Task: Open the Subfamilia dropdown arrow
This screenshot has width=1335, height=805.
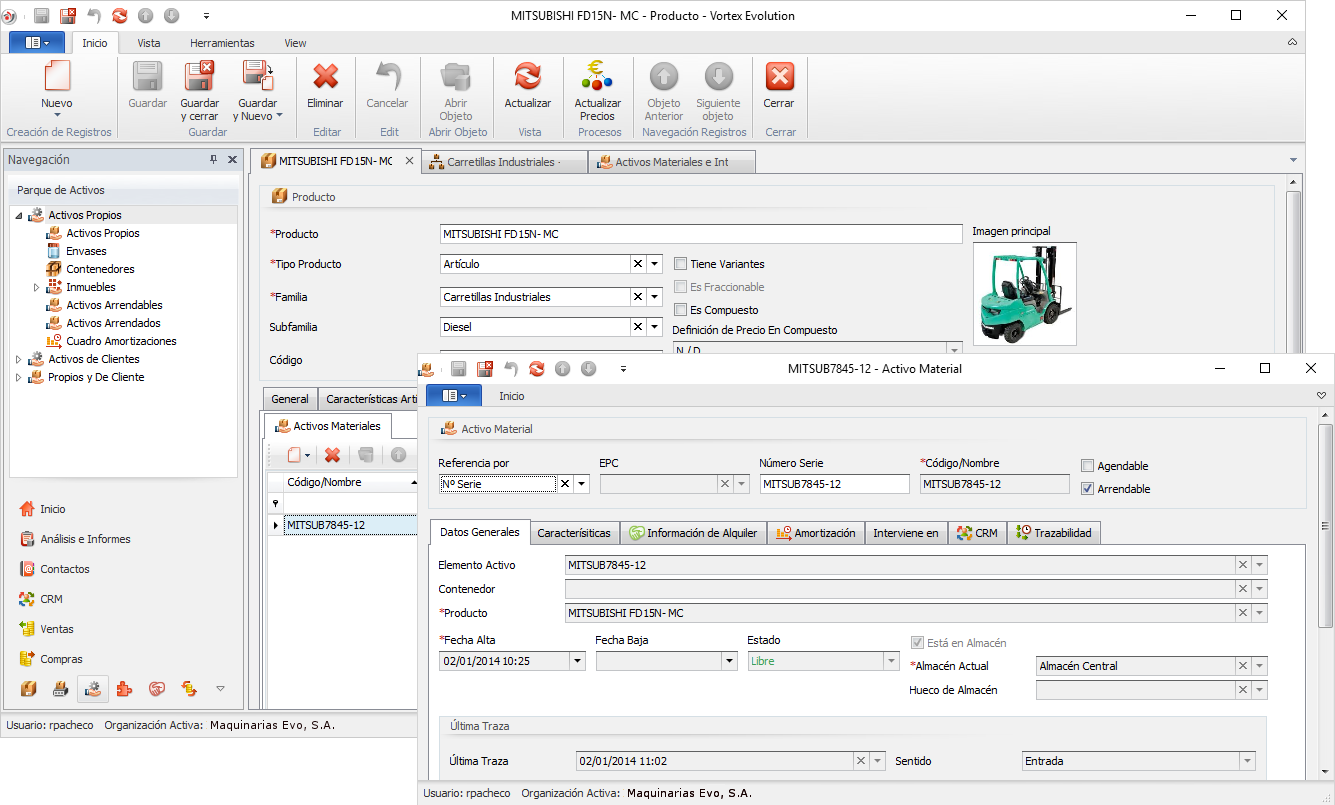Action: pos(655,327)
